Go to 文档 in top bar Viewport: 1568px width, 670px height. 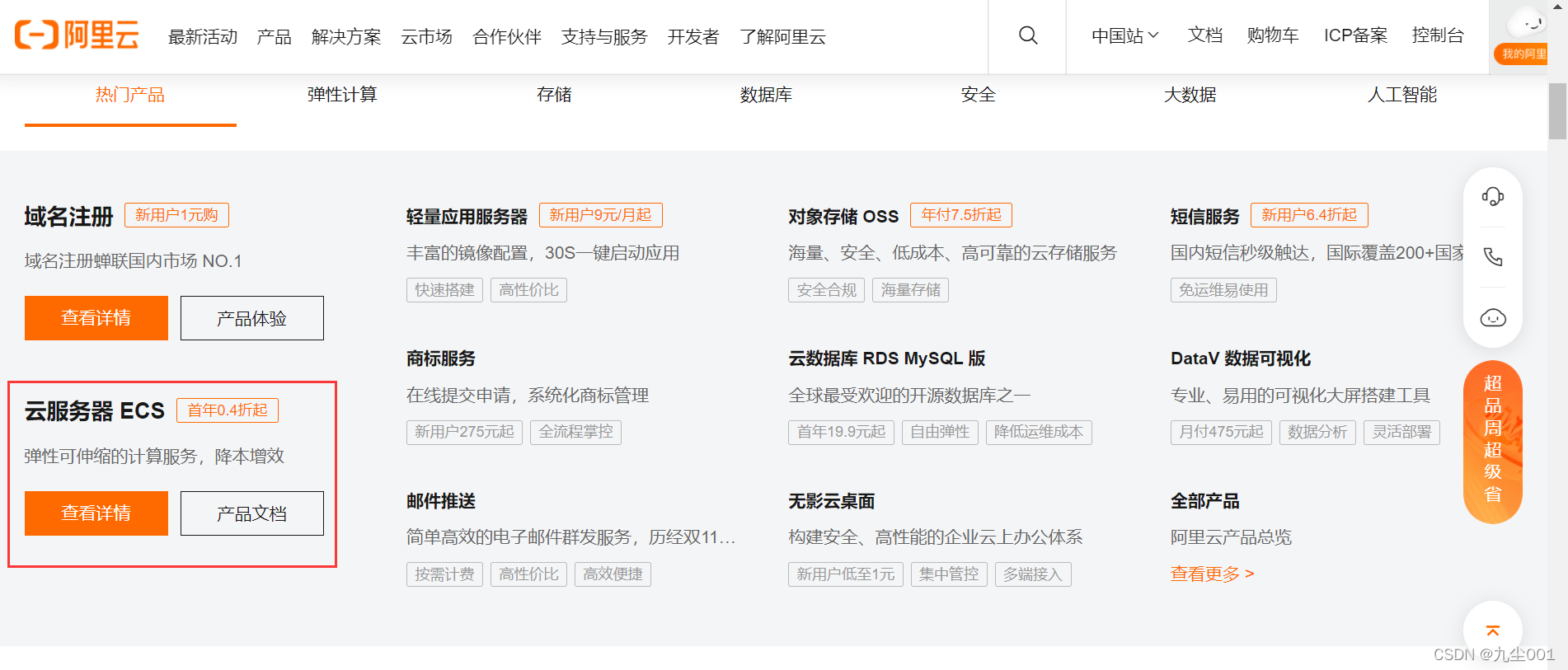1204,35
